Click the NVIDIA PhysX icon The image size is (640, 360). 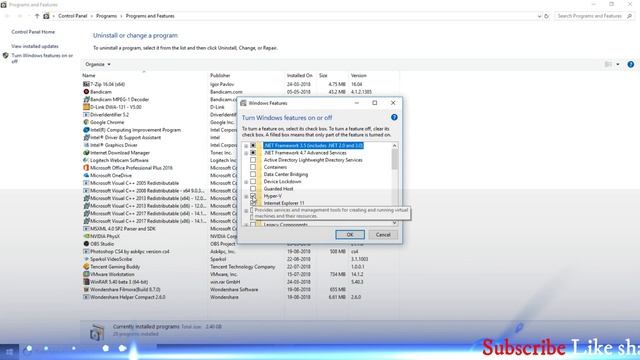tap(86, 236)
